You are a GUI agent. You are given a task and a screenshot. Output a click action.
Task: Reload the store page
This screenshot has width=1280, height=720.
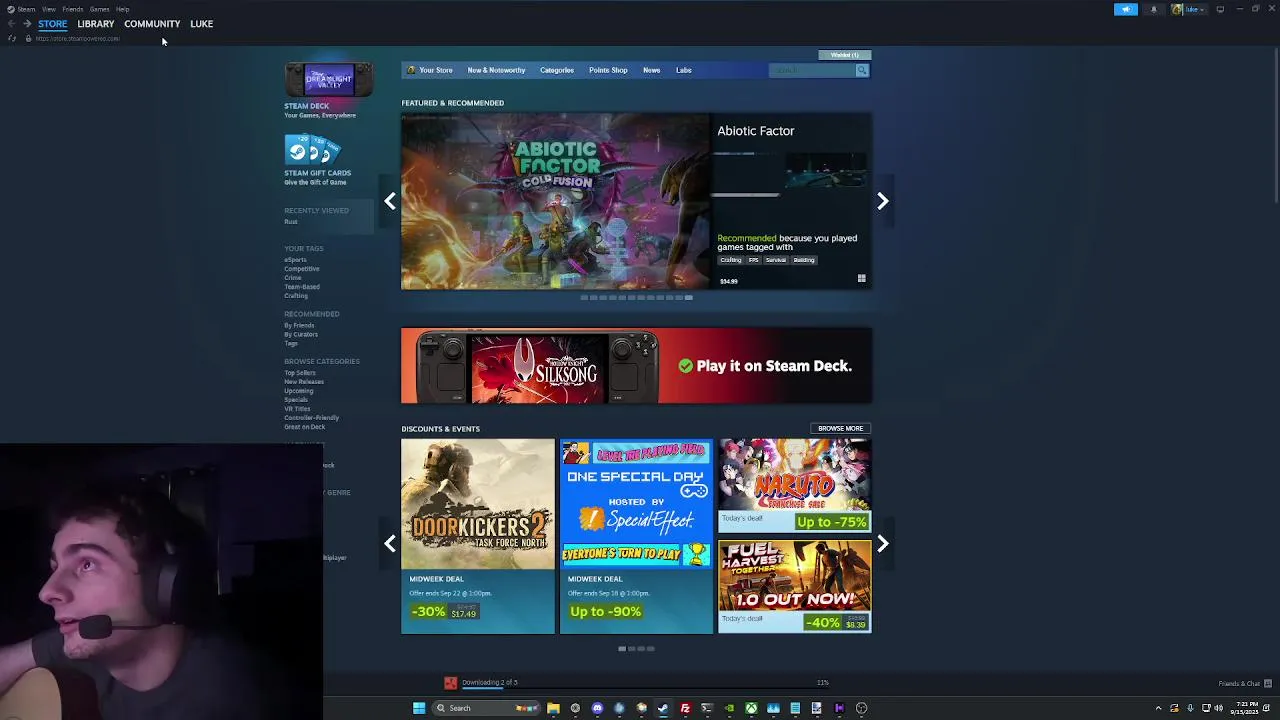(x=12, y=38)
